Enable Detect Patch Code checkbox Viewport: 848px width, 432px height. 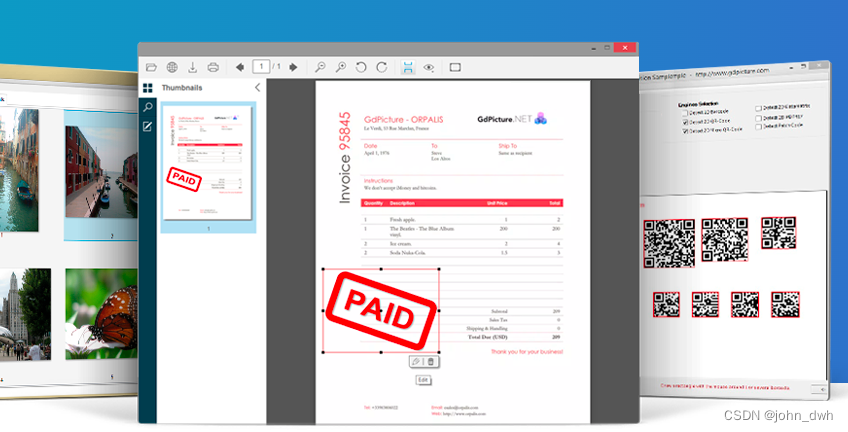759,127
